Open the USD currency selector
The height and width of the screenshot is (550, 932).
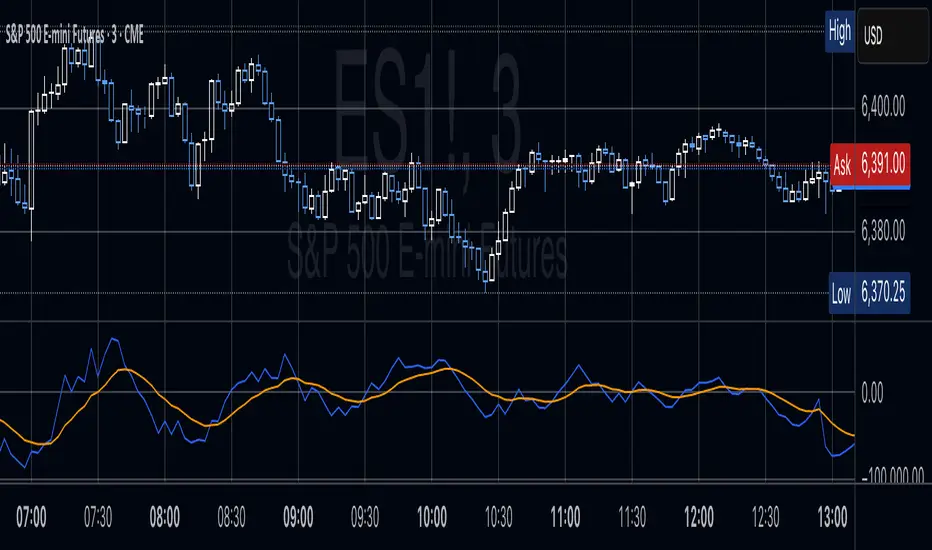click(892, 36)
